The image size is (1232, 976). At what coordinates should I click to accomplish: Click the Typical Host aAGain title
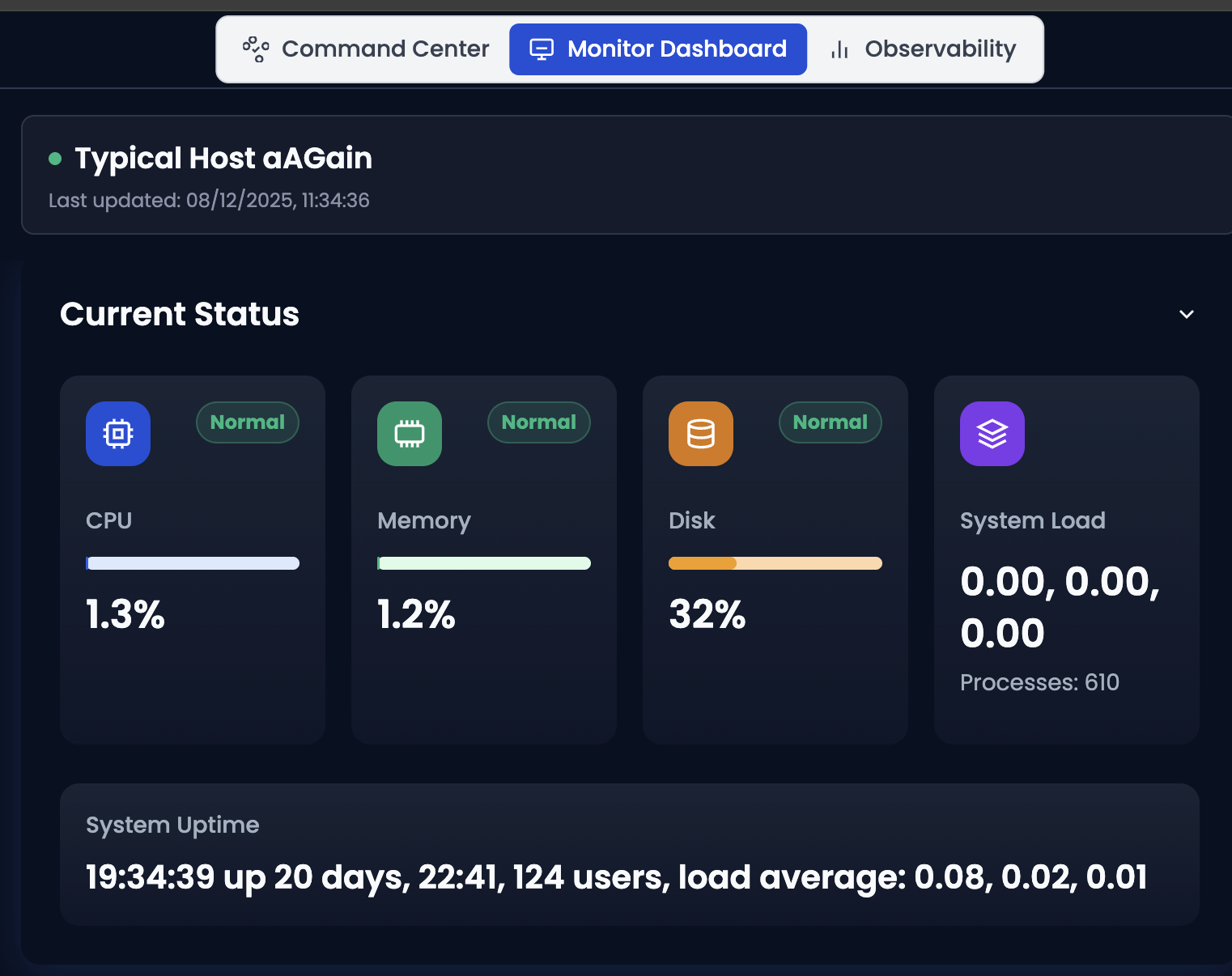(x=223, y=159)
